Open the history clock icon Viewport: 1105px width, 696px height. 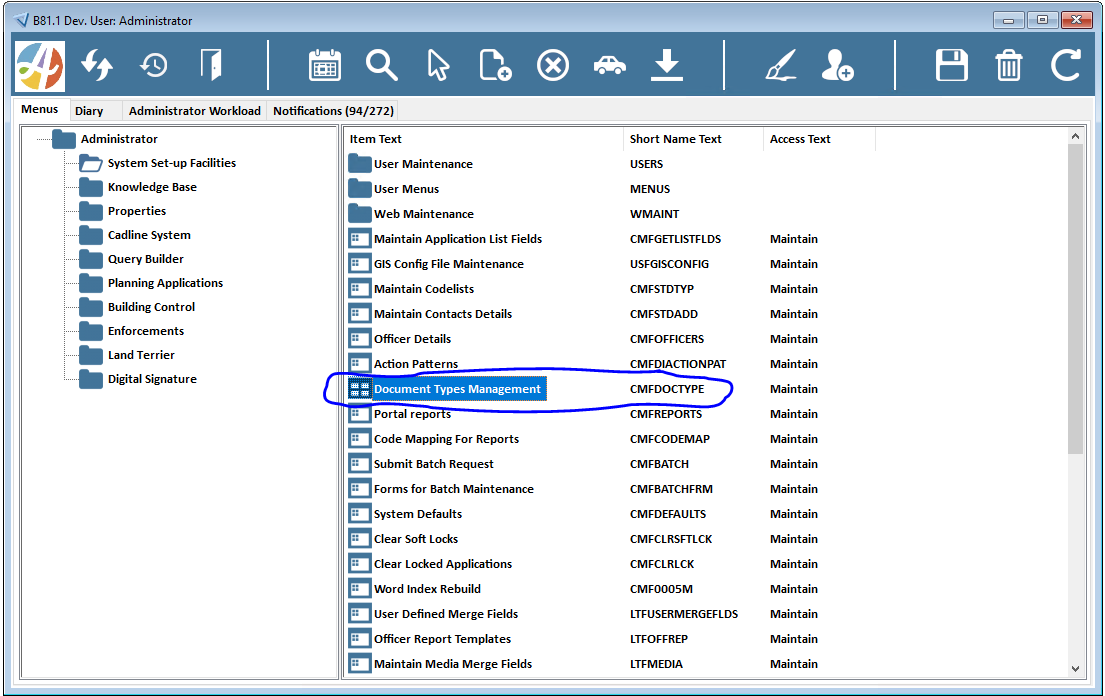pos(154,66)
